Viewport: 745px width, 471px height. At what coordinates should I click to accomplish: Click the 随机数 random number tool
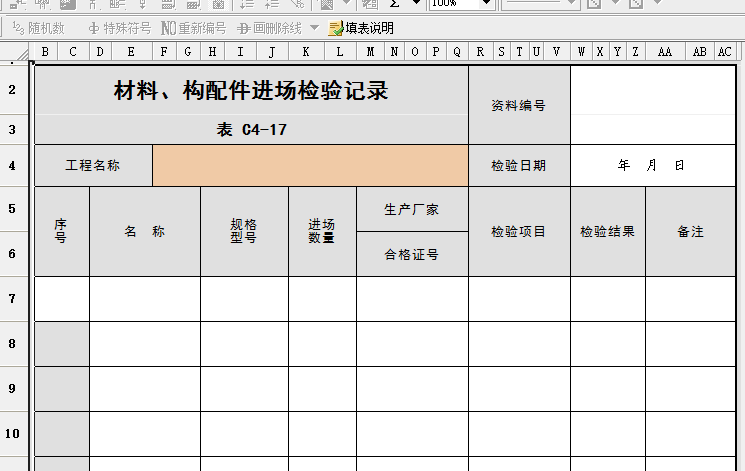(38, 28)
